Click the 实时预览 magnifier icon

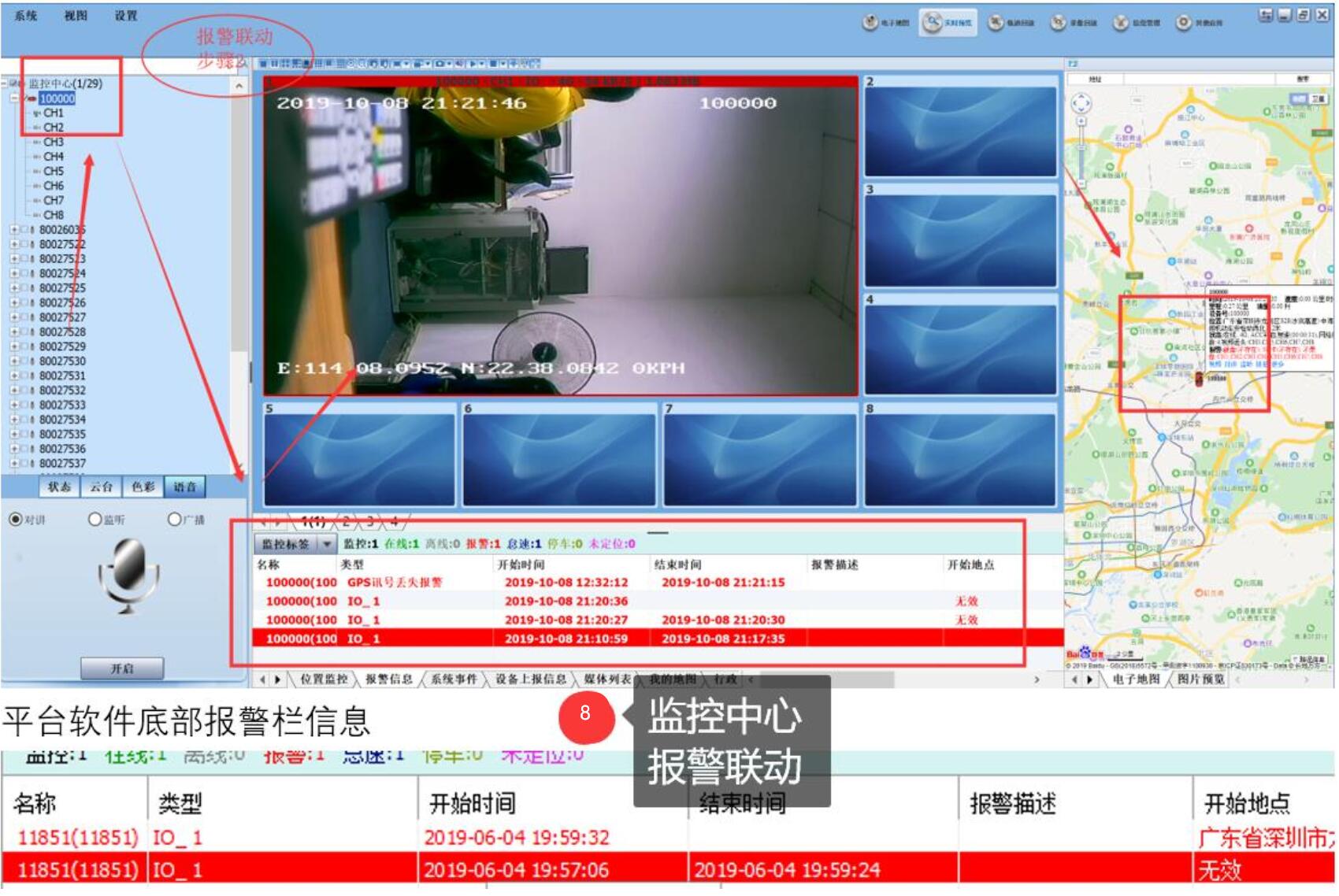(933, 22)
